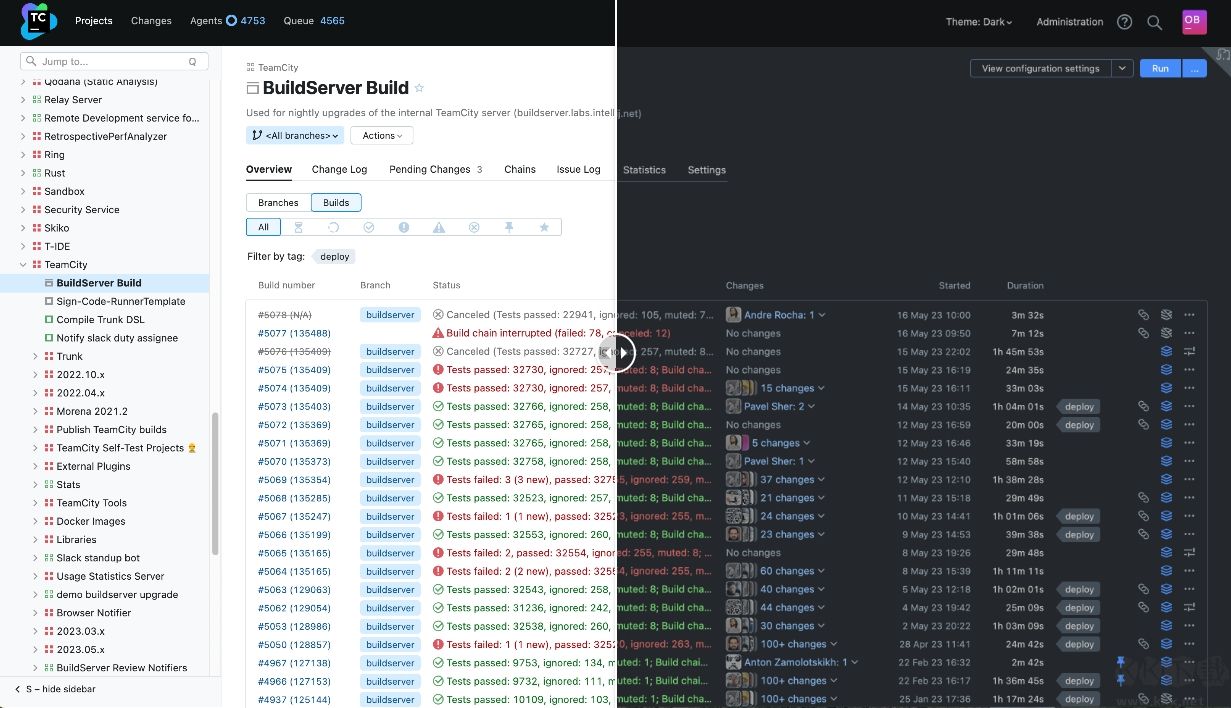Filter builds by running spinner icon
This screenshot has width=1231, height=708.
click(333, 227)
